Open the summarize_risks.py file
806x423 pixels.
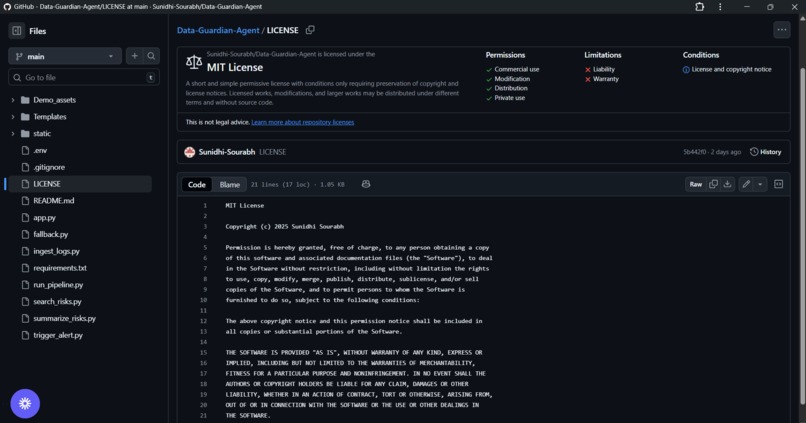65,318
